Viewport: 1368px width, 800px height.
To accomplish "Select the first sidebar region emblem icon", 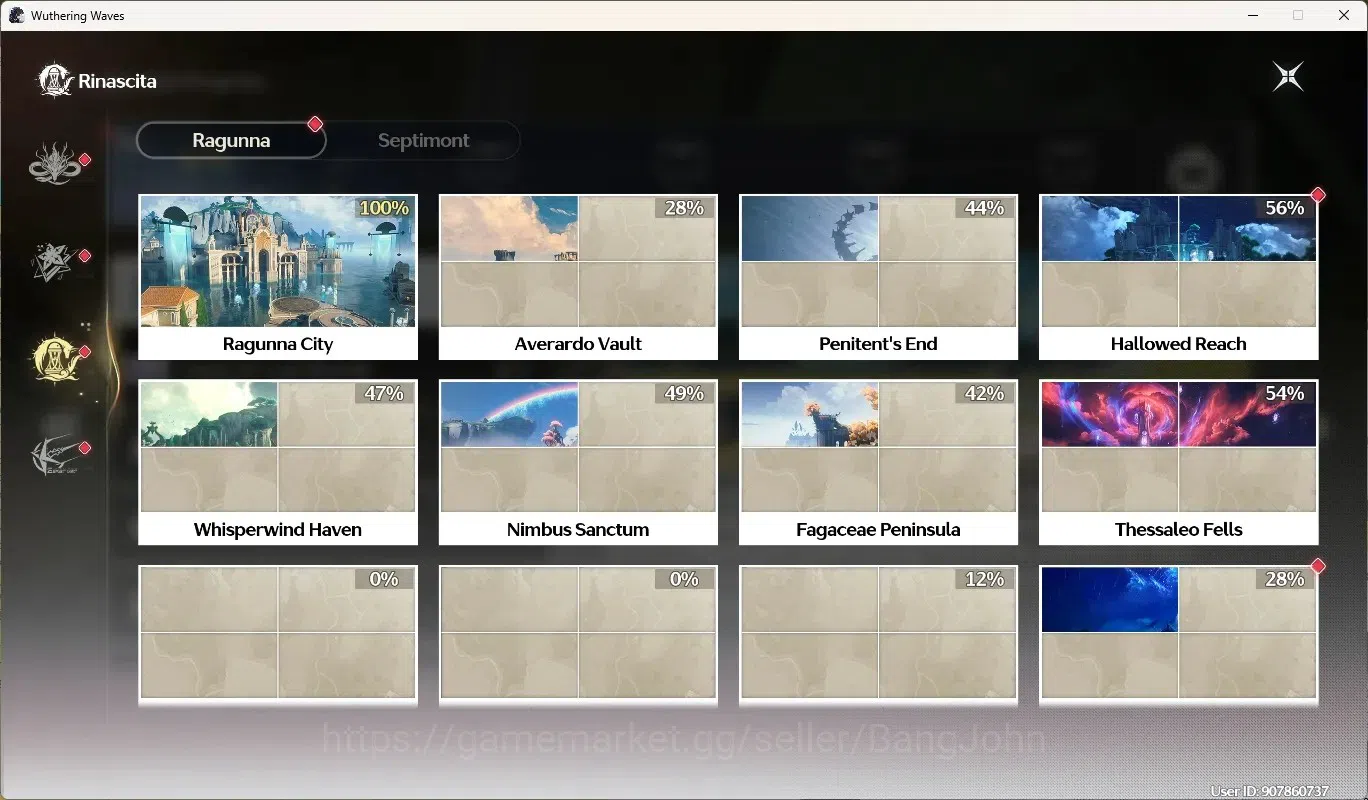I will click(54, 164).
